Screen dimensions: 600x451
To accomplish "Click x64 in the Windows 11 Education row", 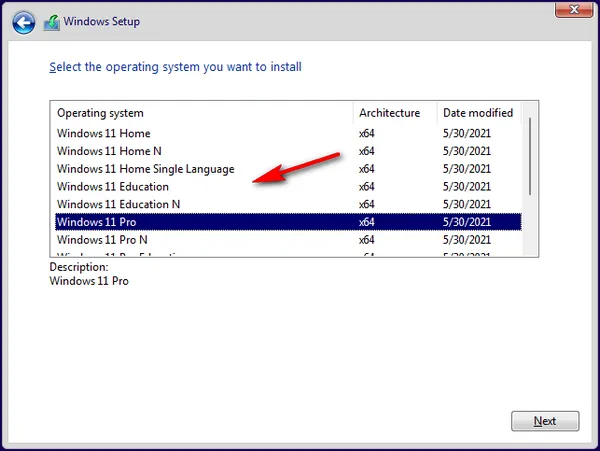I will point(367,187).
